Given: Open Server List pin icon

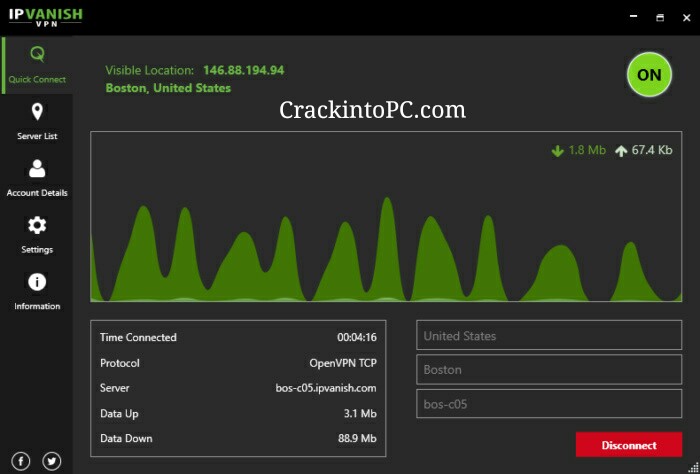Looking at the screenshot, I should (x=37, y=112).
